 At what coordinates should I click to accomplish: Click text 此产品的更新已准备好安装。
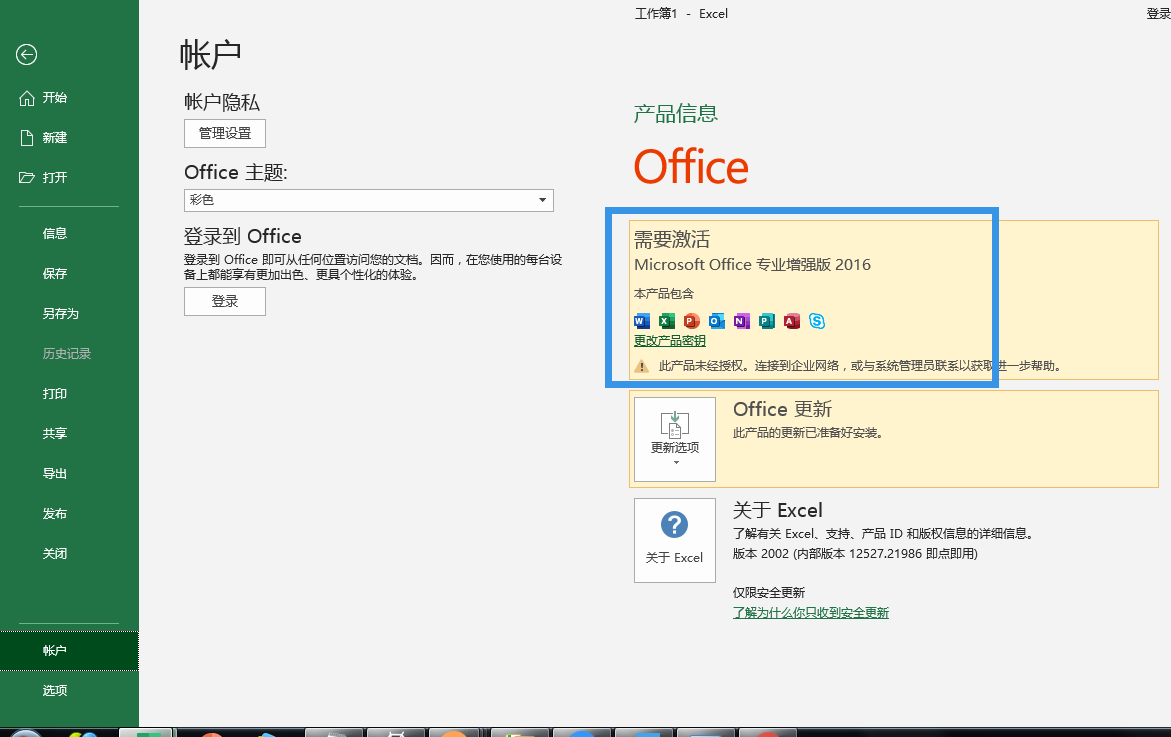pyautogui.click(x=810, y=433)
